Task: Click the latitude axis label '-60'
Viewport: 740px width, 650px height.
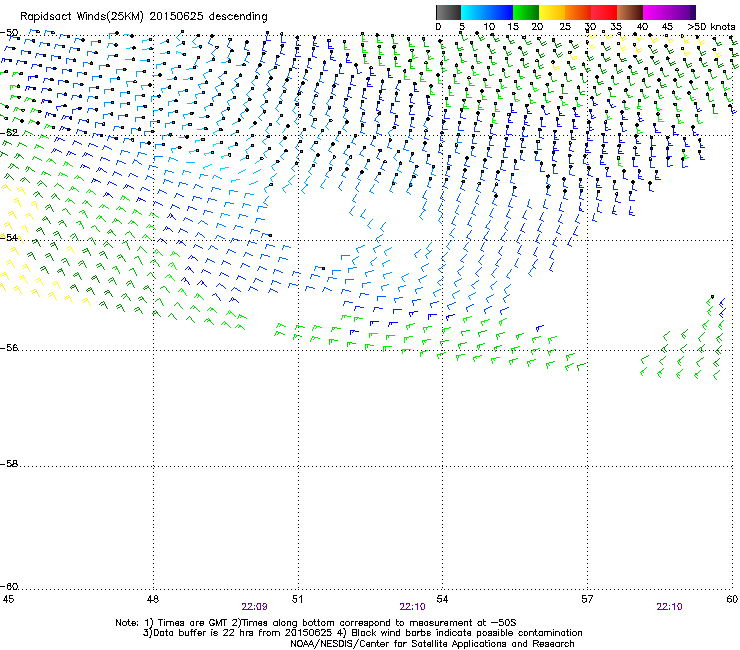Action: point(9,586)
